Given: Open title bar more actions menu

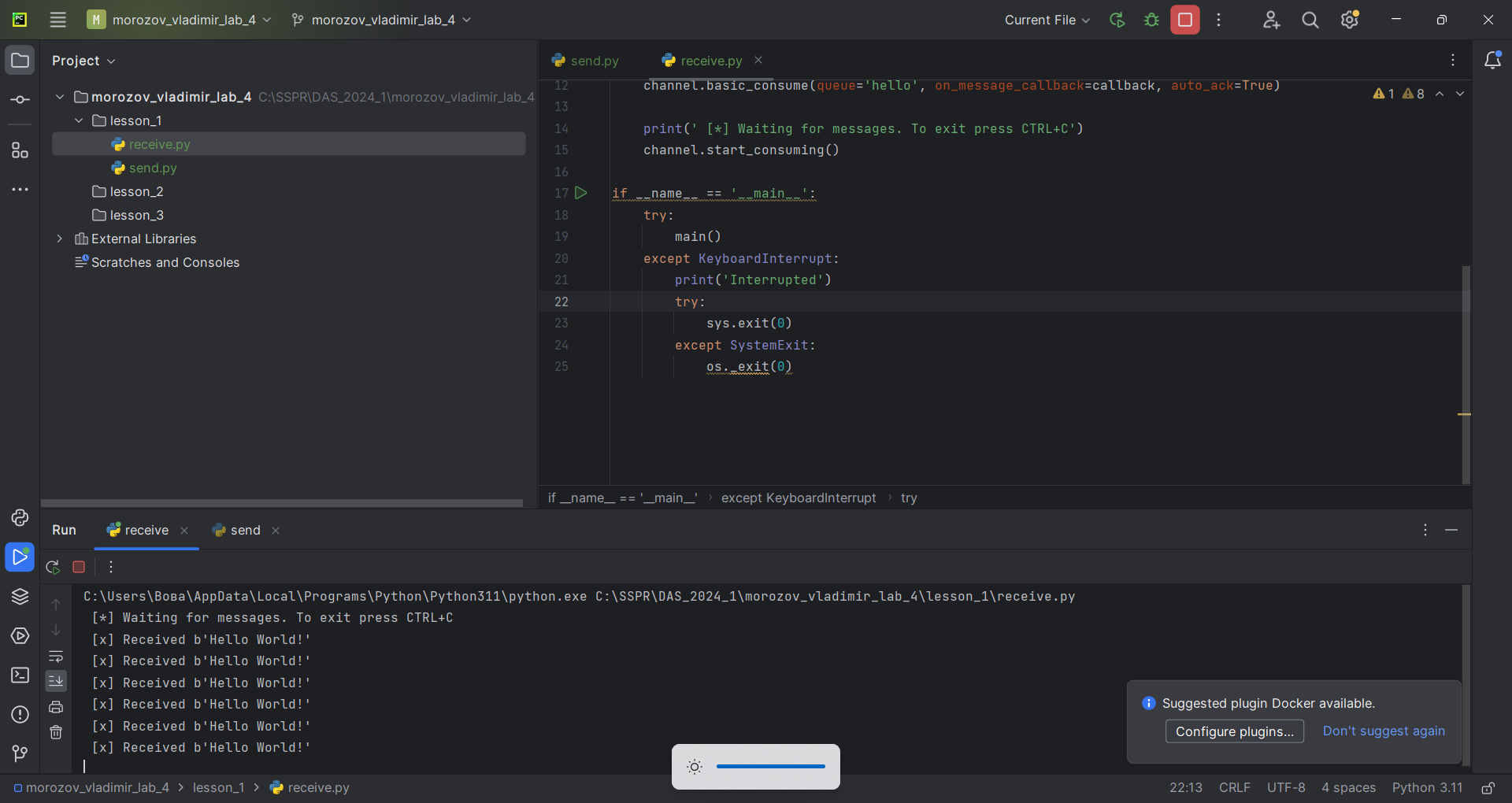Looking at the screenshot, I should [x=1218, y=20].
